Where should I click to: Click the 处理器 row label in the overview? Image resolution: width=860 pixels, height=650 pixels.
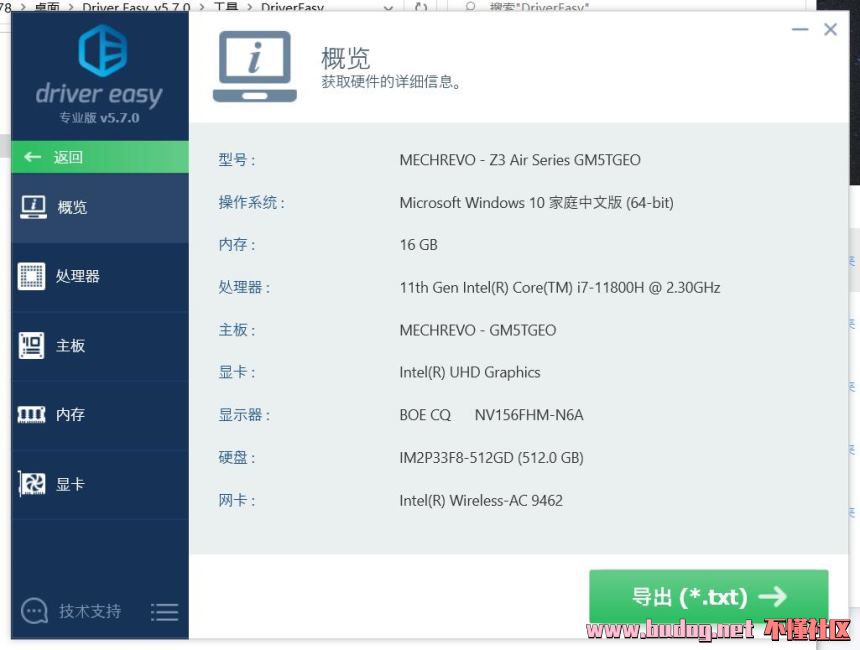[x=244, y=287]
